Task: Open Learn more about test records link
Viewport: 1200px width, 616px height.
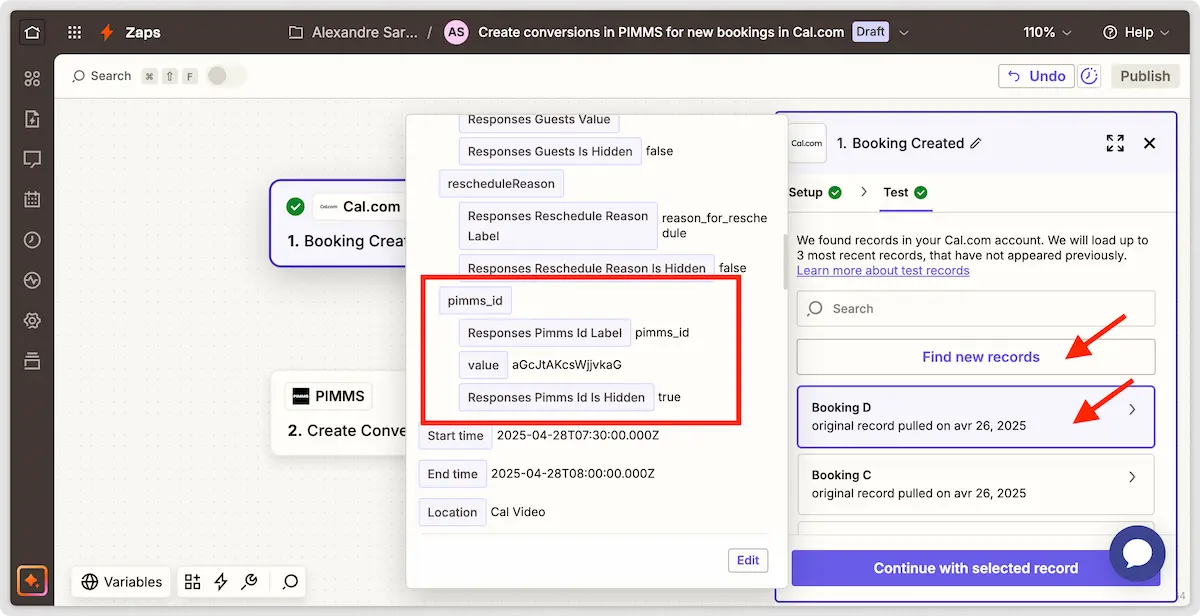Action: tap(882, 271)
